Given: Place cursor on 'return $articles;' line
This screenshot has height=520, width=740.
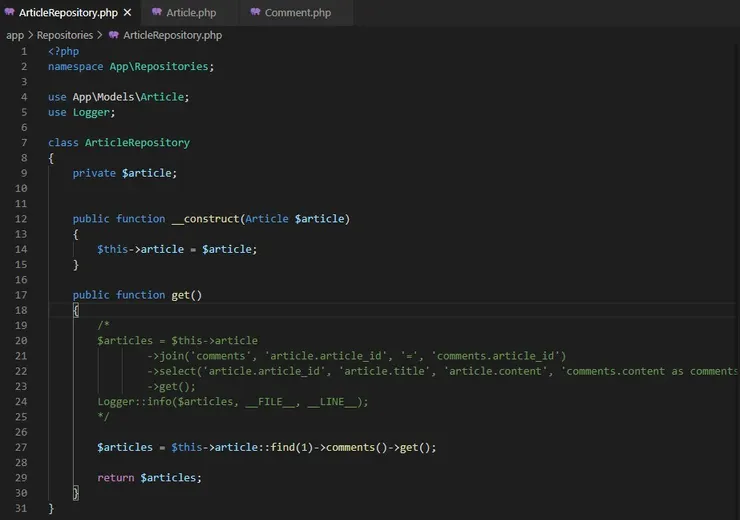Looking at the screenshot, I should [149, 478].
